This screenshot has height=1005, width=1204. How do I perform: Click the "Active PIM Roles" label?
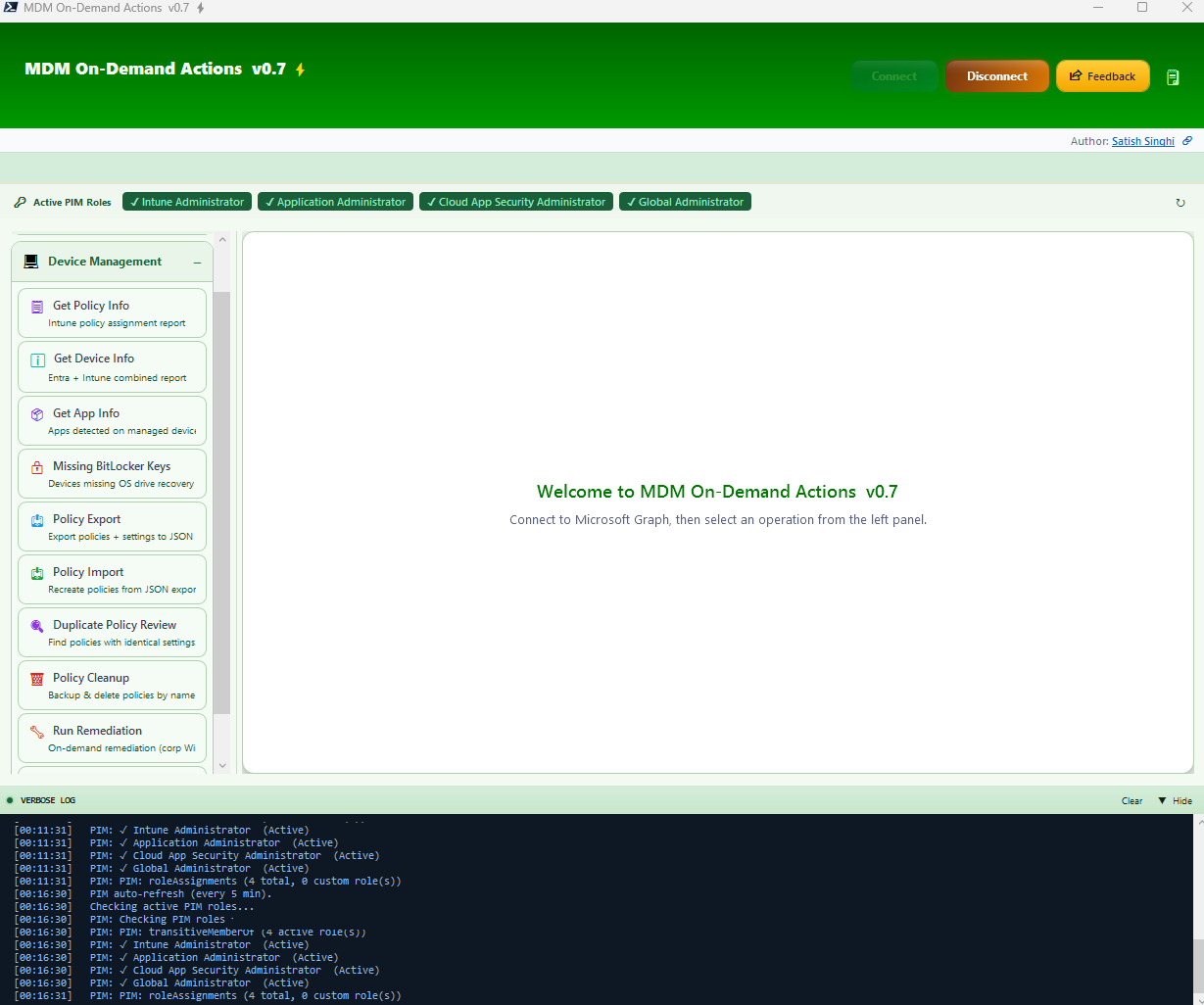coord(72,203)
